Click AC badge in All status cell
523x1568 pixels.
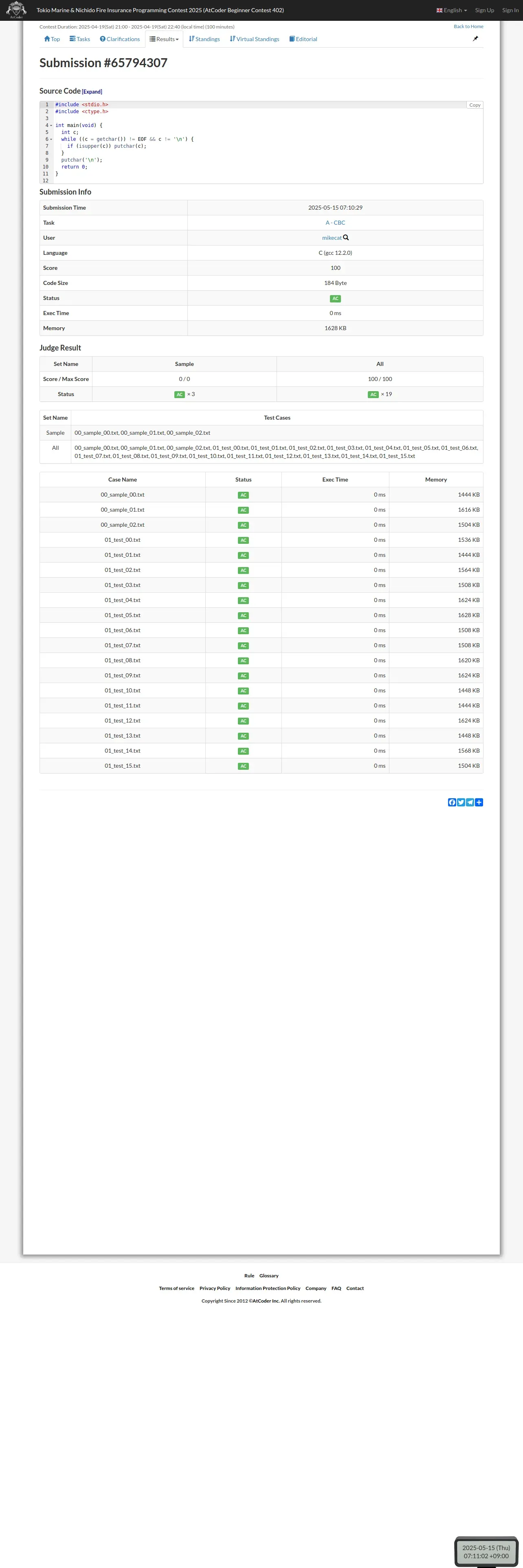(x=373, y=394)
